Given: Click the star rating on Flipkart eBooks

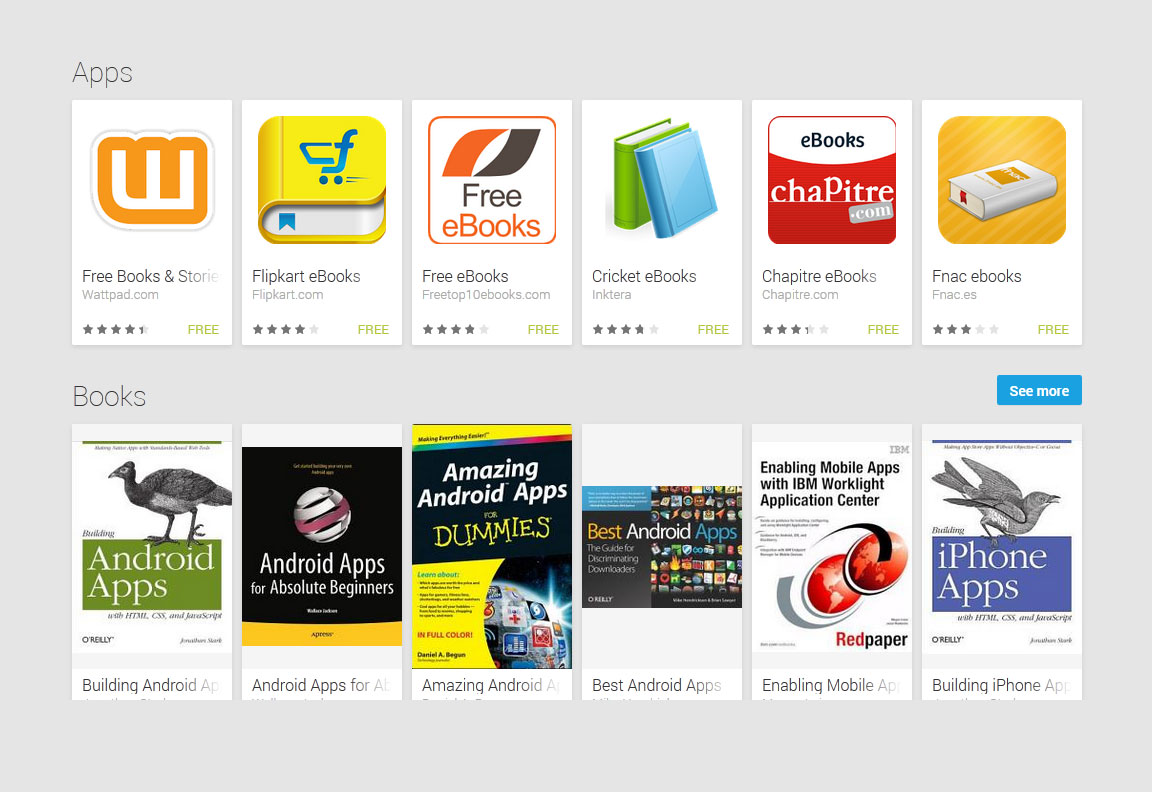Looking at the screenshot, I should coord(286,329).
